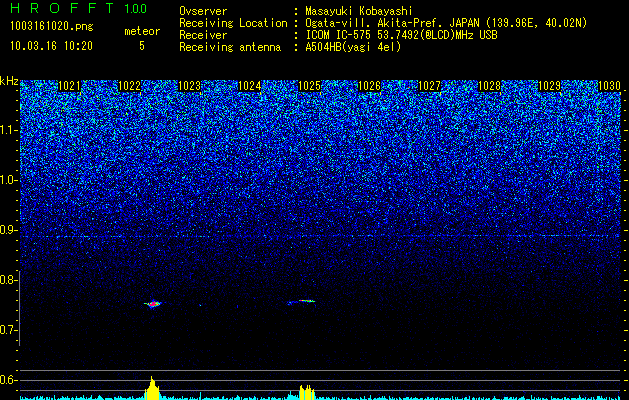Image resolution: width=629 pixels, height=400 pixels.
Task: Click observer name Masayuki Kobayashi
Action: click(358, 11)
